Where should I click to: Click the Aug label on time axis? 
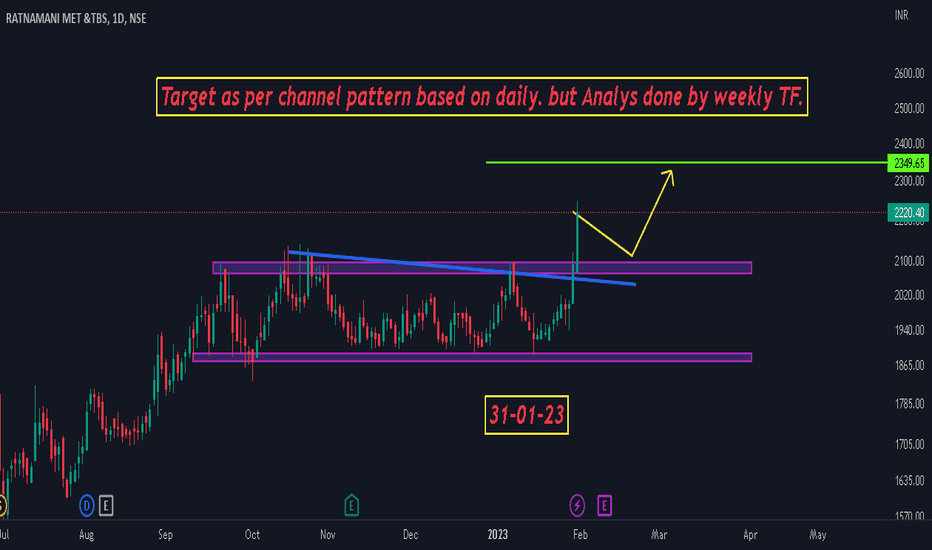86,535
